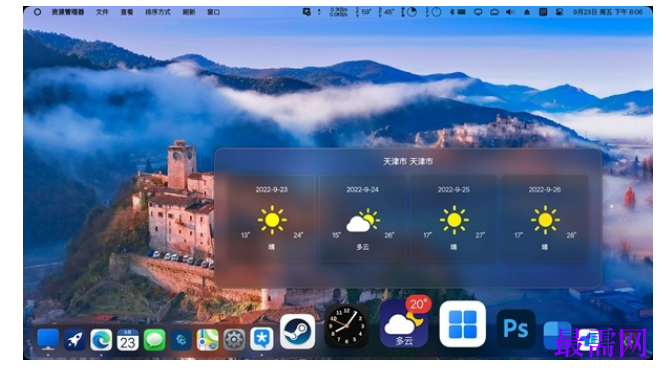Viewport: 666px width, 374px height.
Task: Open the 查看 menu
Action: click(x=127, y=12)
